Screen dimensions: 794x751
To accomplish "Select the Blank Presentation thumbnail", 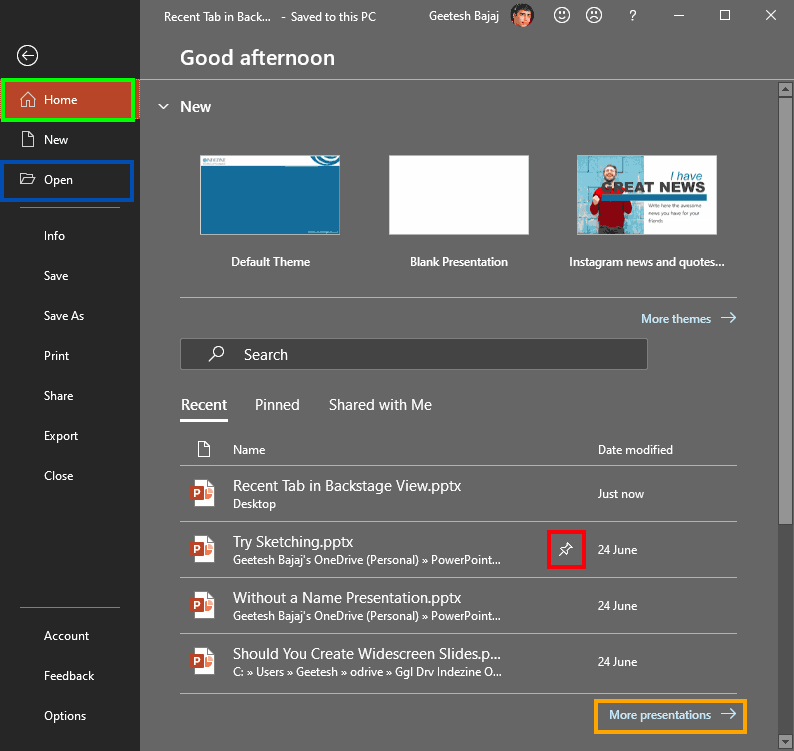I will (459, 195).
